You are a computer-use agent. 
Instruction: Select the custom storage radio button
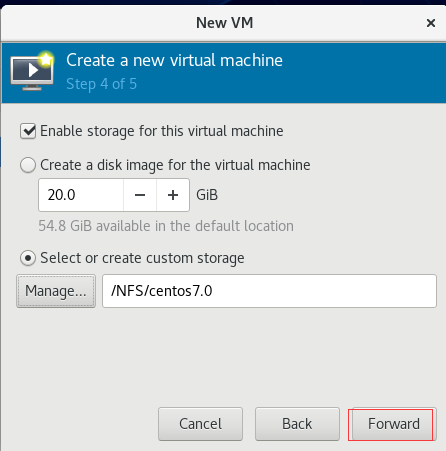(x=28, y=258)
